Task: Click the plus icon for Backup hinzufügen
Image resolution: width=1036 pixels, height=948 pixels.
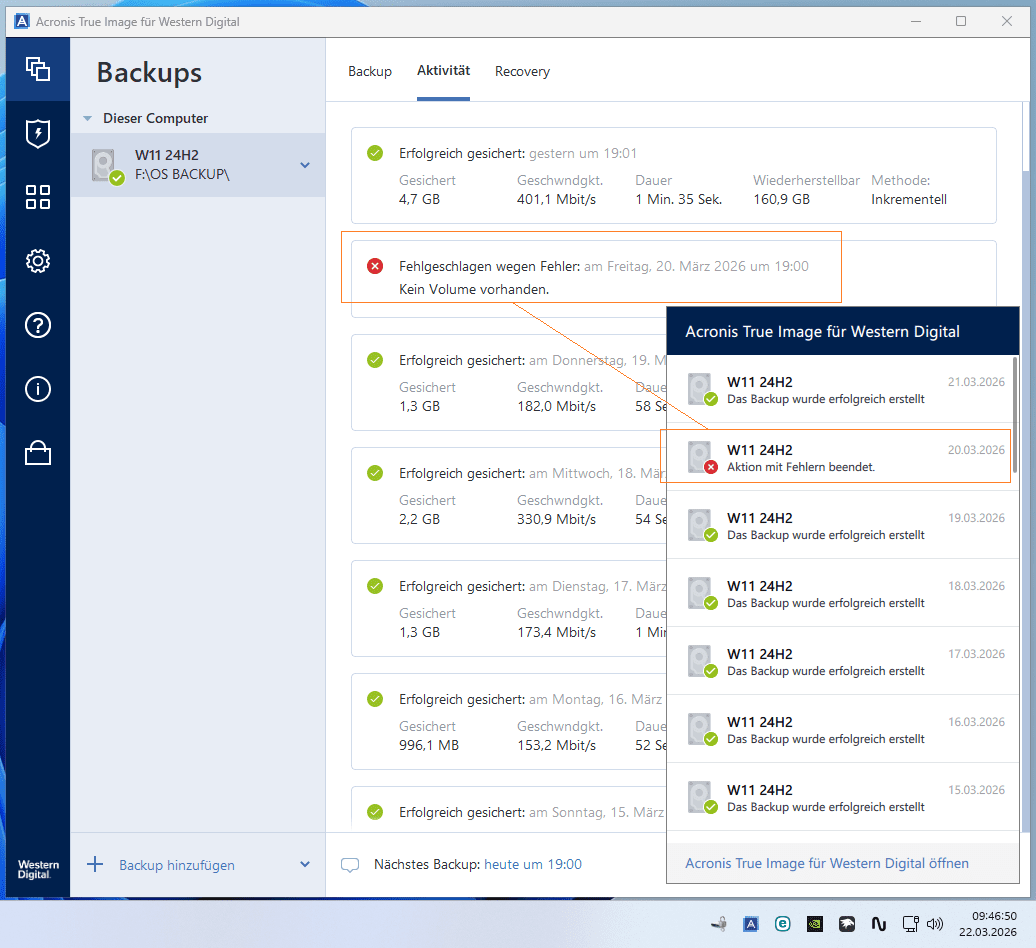Action: 95,864
